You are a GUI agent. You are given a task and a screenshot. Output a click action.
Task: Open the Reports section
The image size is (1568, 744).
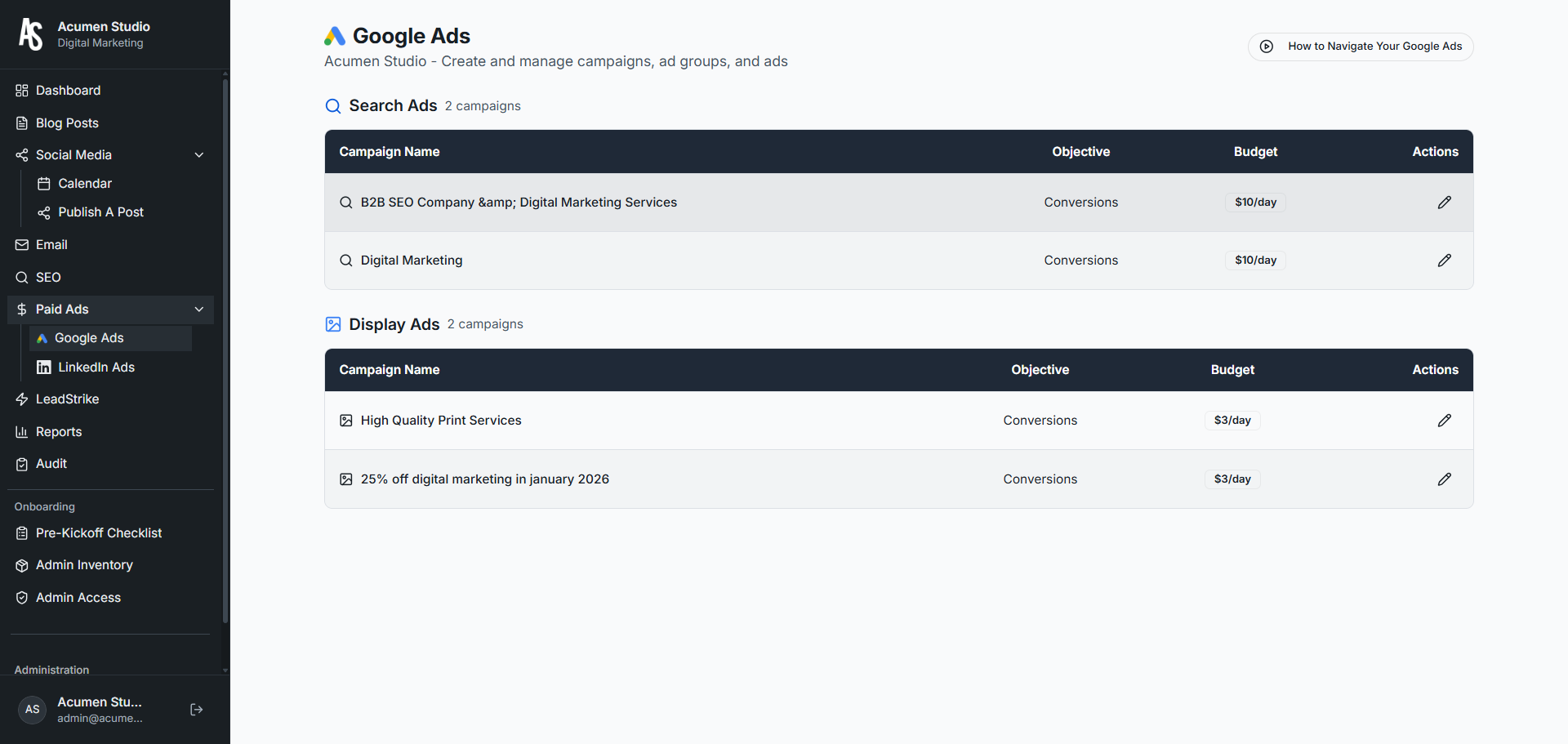click(110, 432)
